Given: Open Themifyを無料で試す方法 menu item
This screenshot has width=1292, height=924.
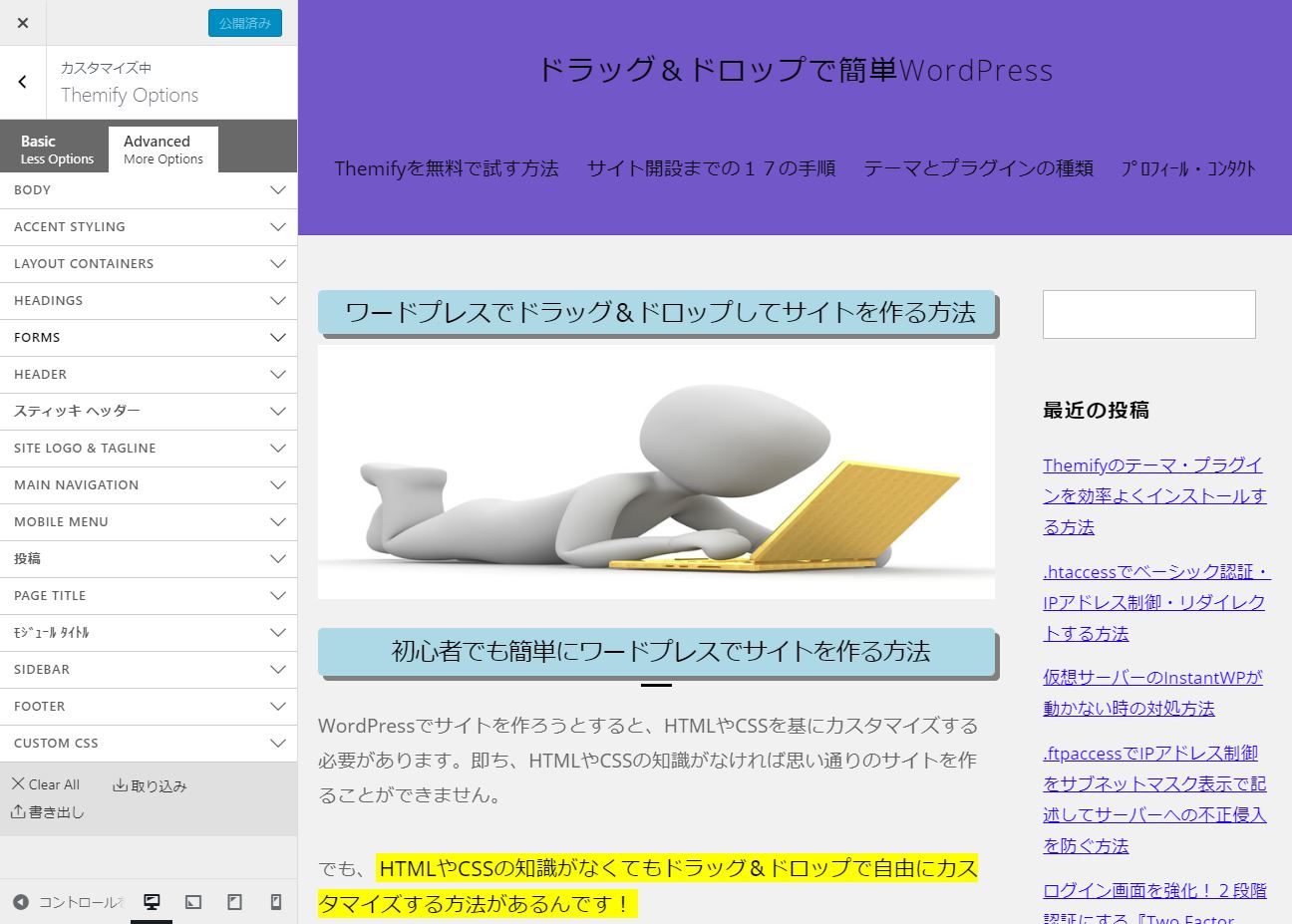Looking at the screenshot, I should click(447, 168).
